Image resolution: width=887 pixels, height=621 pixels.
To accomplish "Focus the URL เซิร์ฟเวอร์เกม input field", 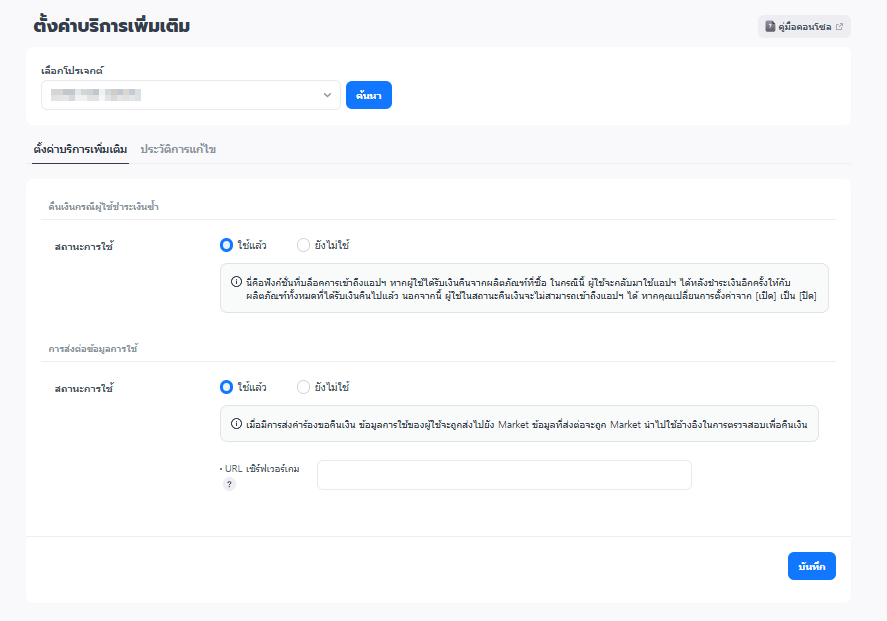I will point(504,475).
